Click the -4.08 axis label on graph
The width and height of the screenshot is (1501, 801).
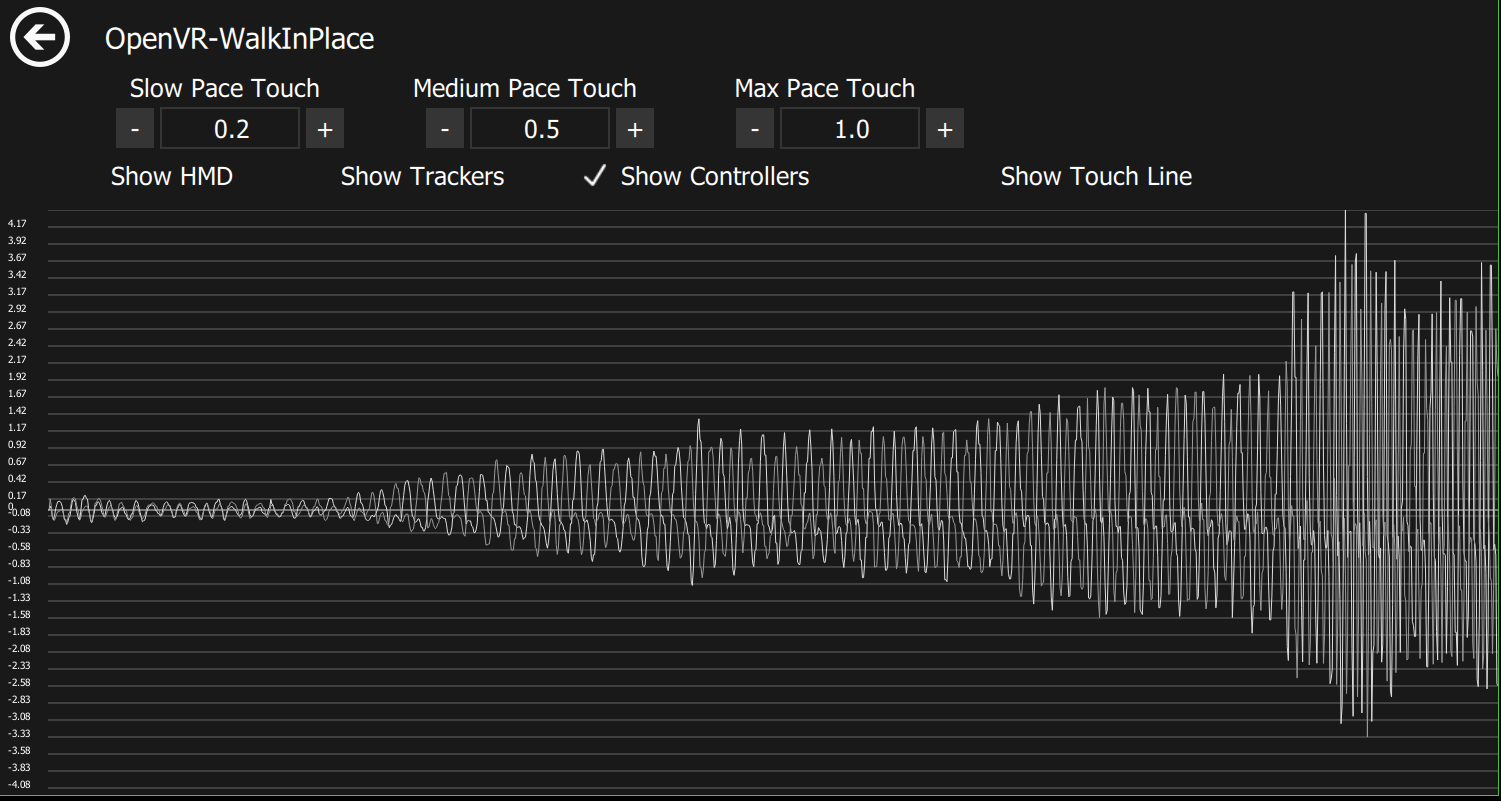(x=19, y=785)
